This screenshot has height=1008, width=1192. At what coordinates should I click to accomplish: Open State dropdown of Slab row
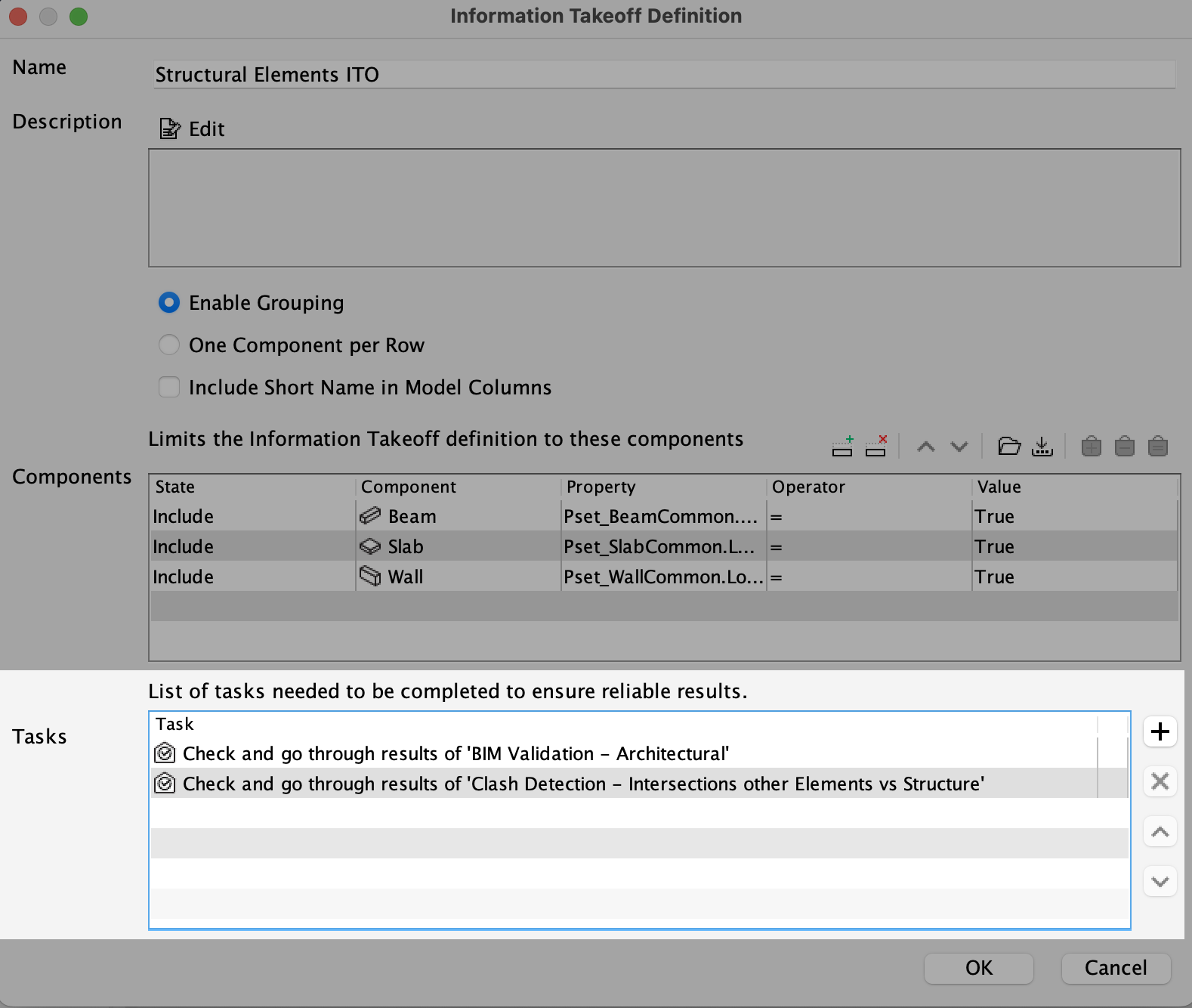[253, 546]
